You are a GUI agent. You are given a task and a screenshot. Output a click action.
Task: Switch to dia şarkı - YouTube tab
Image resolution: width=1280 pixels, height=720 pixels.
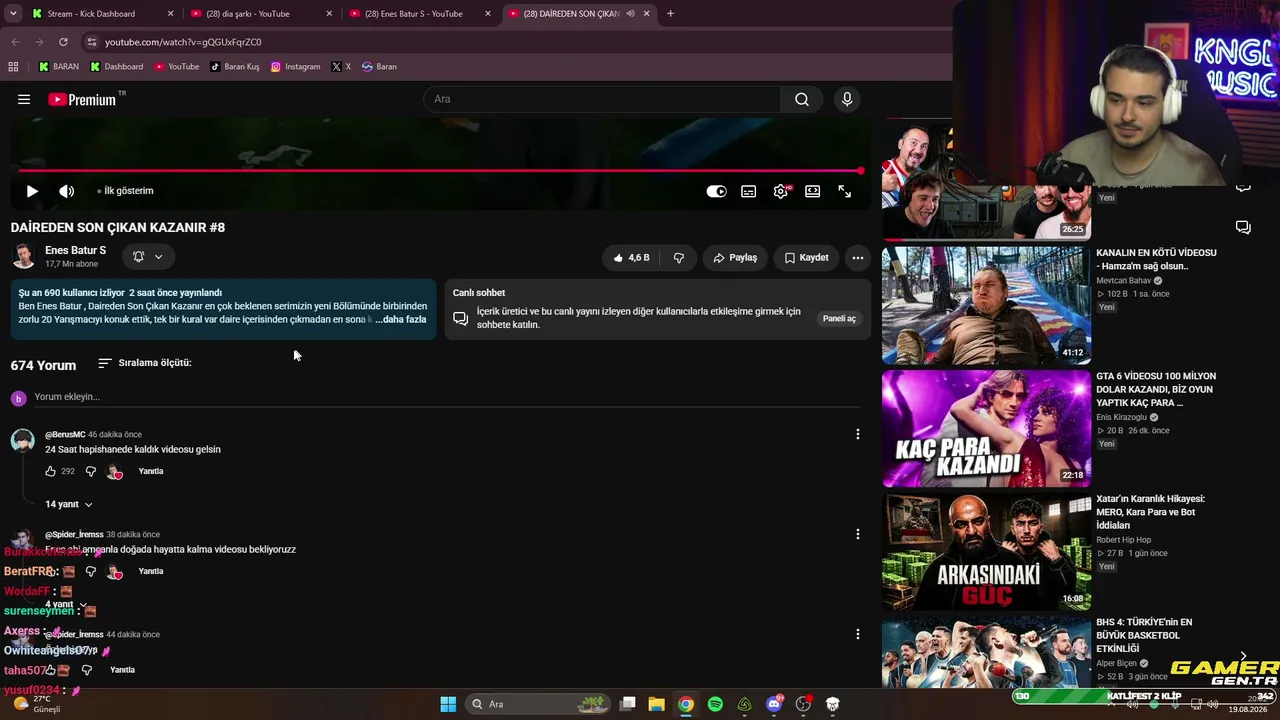[x=261, y=14]
